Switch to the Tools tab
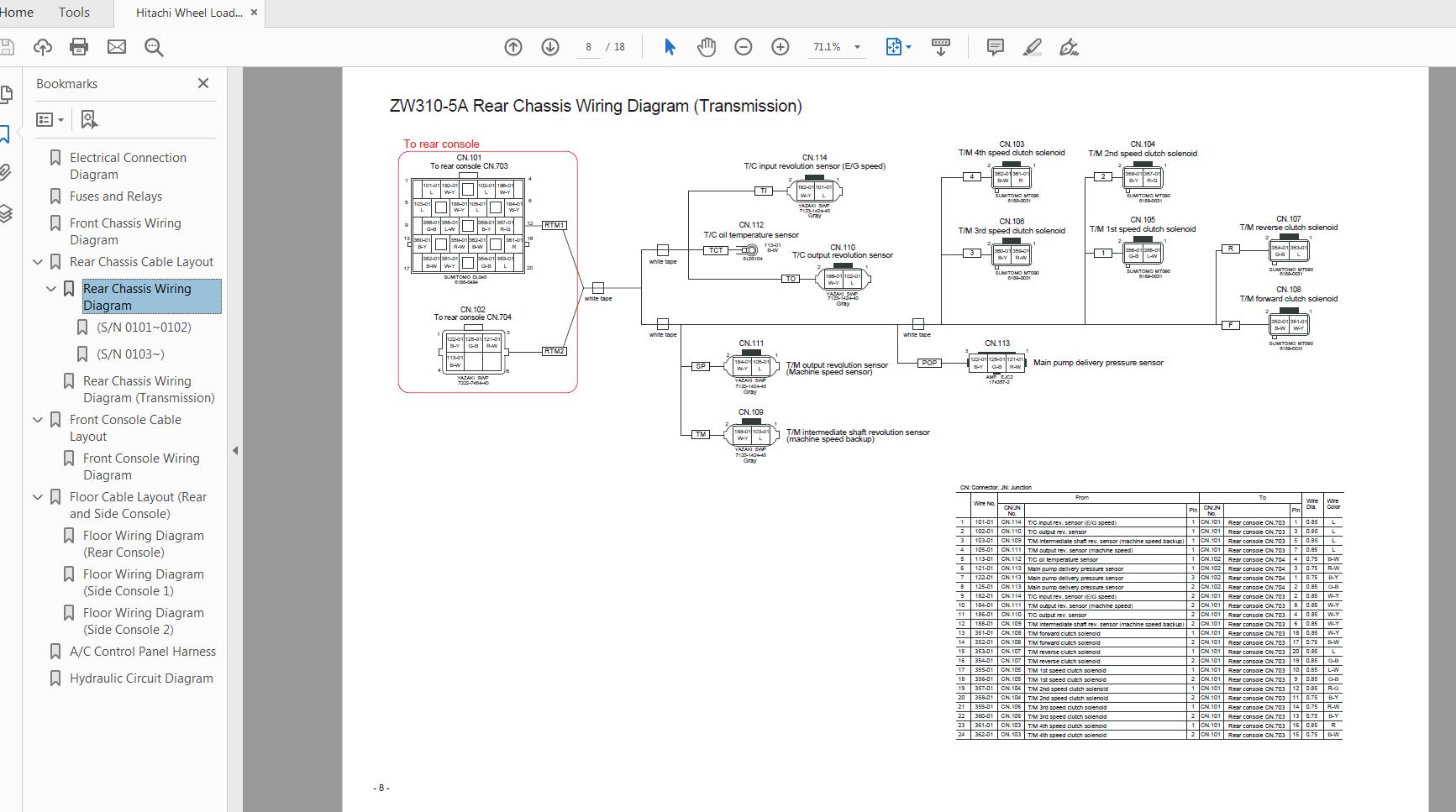Image resolution: width=1456 pixels, height=812 pixels. pos(73,12)
